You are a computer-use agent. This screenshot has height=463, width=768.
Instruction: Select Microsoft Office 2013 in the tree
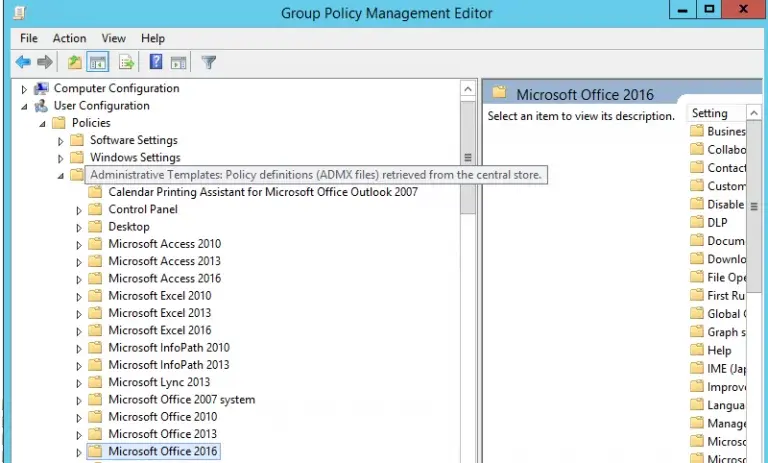(162, 434)
